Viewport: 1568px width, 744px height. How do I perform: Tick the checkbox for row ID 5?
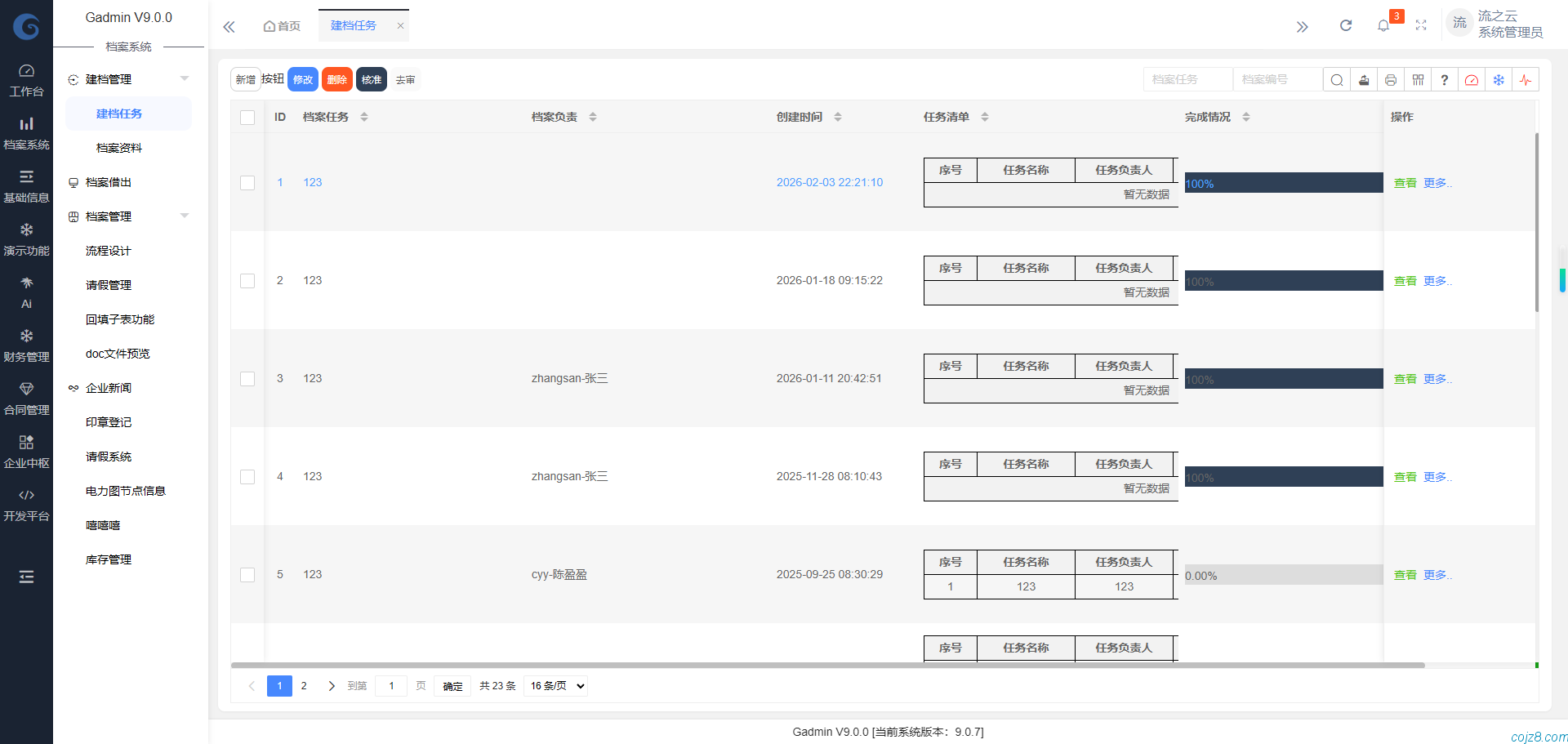[247, 575]
